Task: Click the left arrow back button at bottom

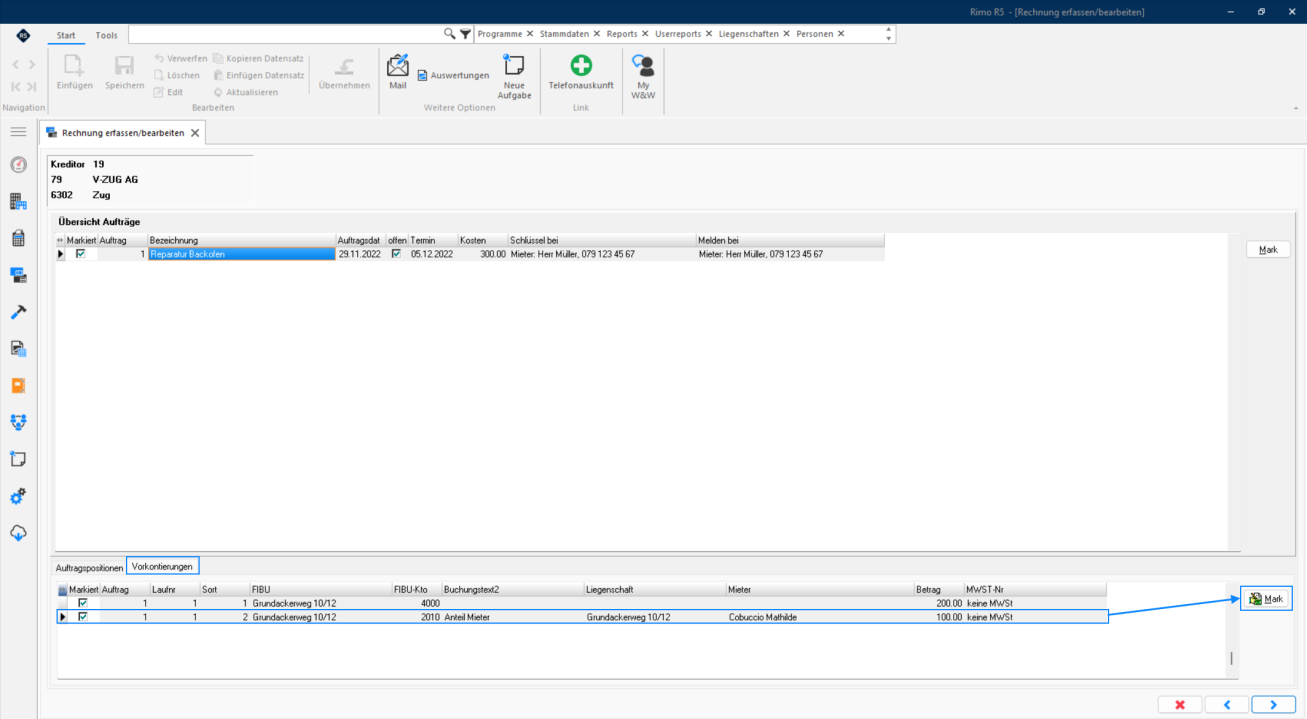Action: 1227,705
